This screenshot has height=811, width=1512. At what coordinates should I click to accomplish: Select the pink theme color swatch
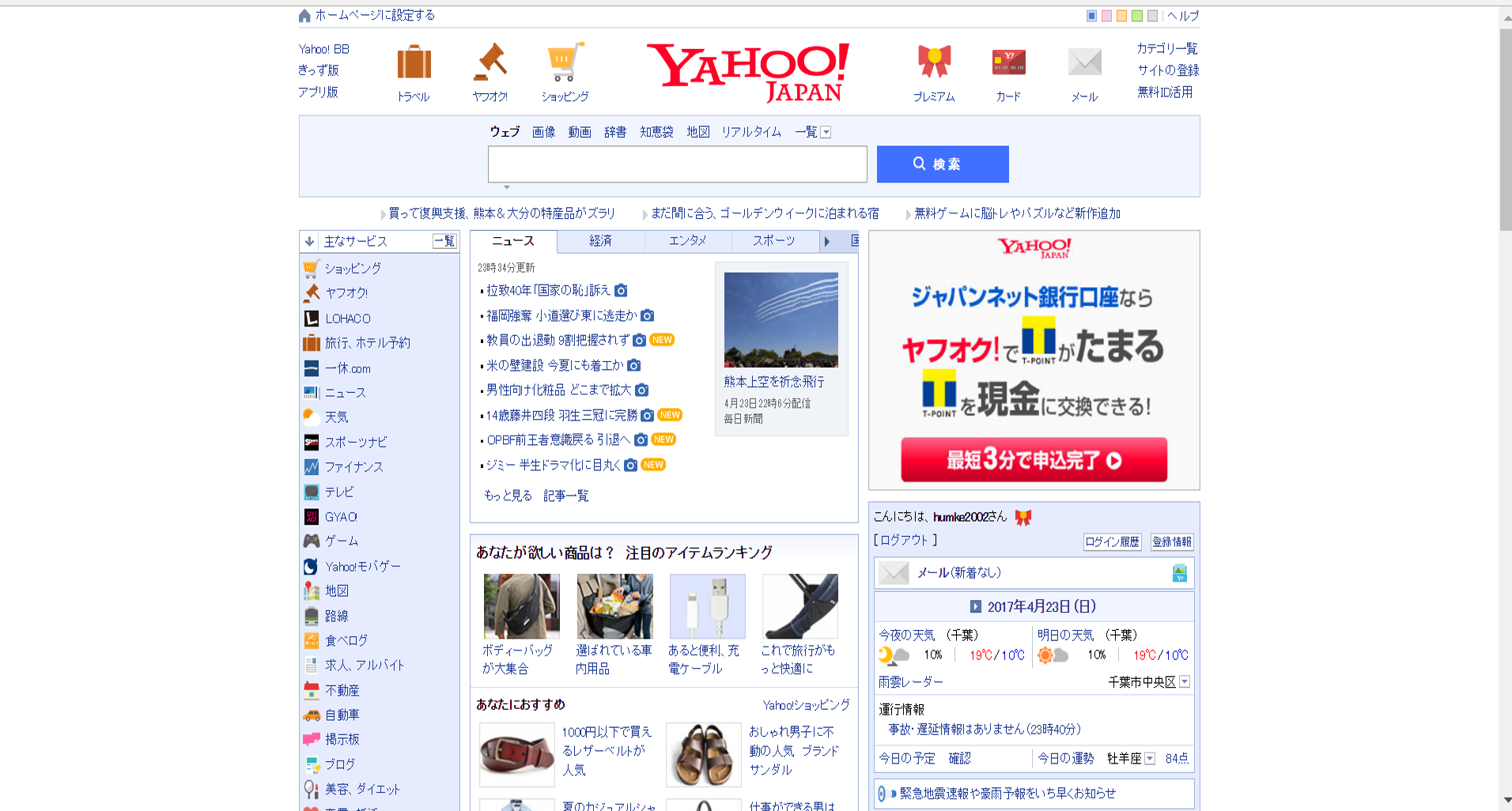[1106, 16]
